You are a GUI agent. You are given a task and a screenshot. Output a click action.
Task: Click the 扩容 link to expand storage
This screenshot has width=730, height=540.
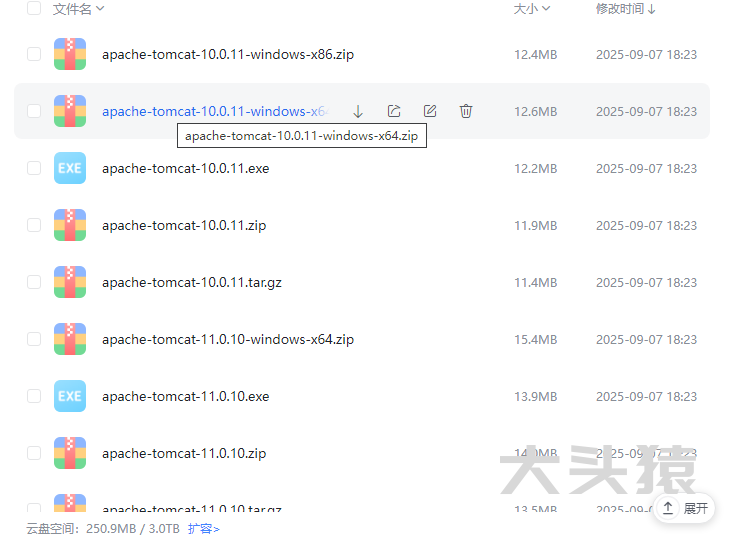[203, 528]
